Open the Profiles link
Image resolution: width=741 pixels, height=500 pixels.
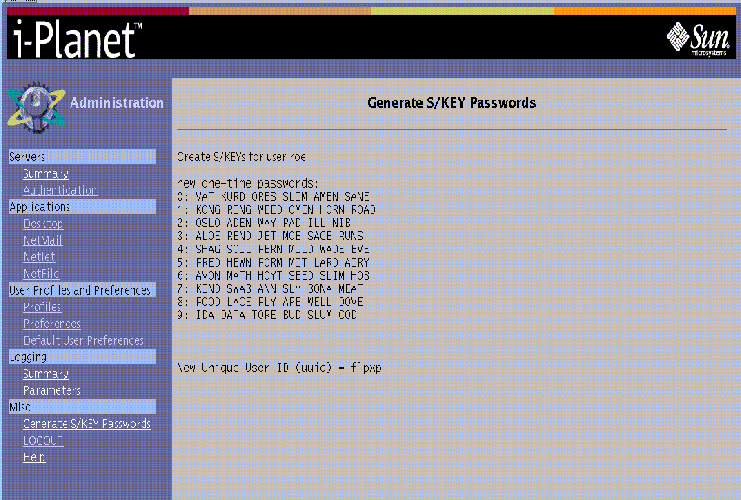pos(42,307)
